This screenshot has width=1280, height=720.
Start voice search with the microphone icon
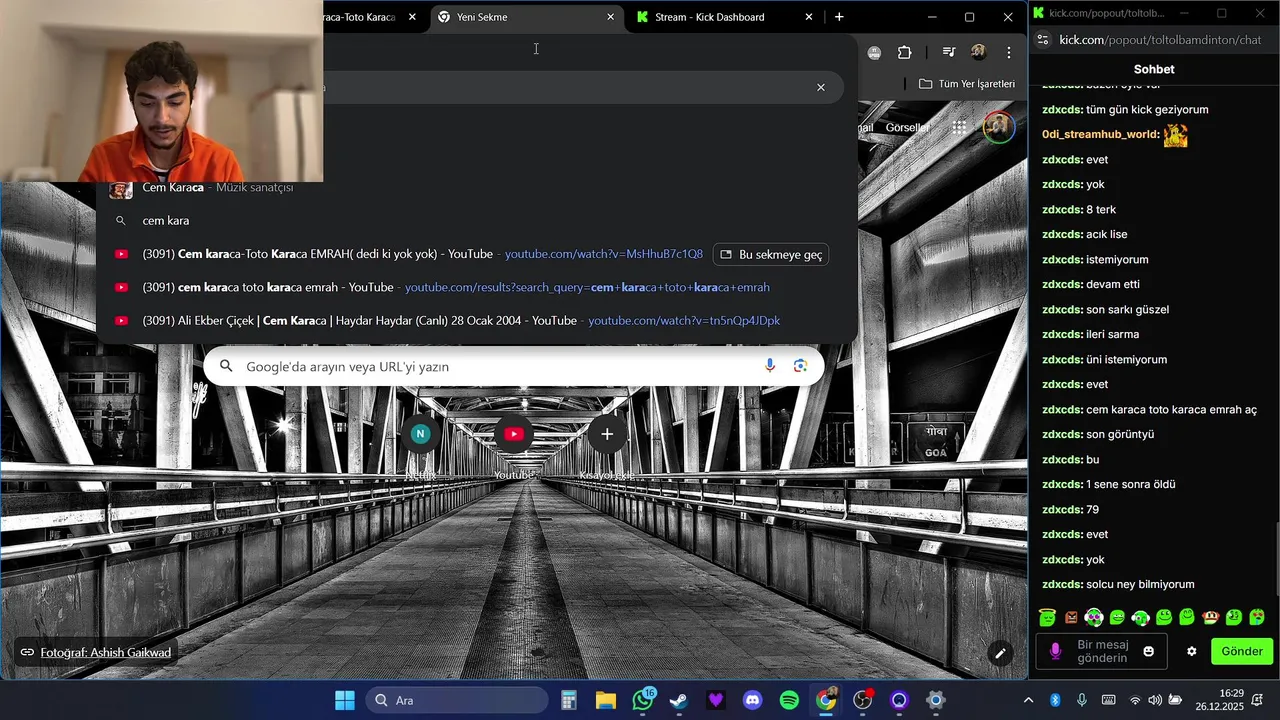click(770, 366)
